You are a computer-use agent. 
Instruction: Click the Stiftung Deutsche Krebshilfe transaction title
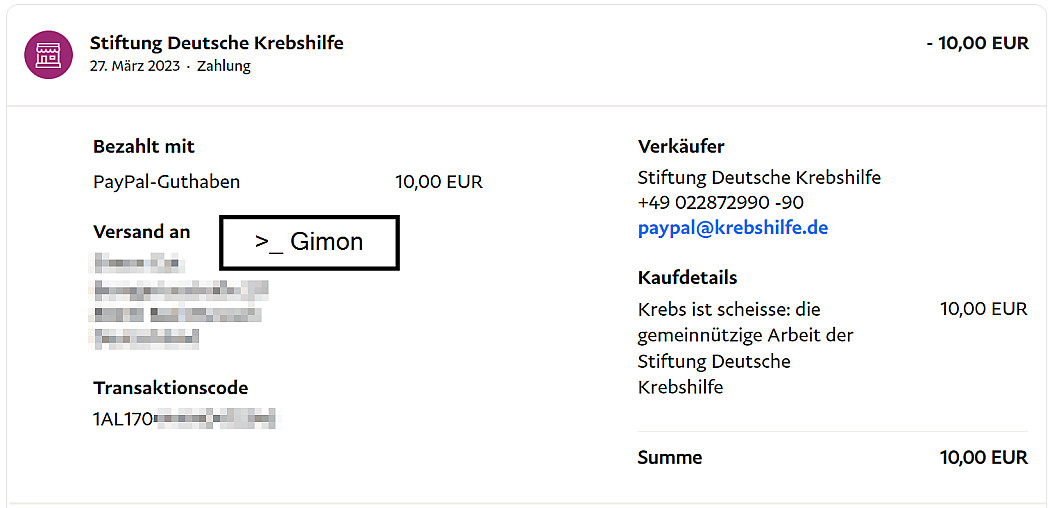(216, 43)
